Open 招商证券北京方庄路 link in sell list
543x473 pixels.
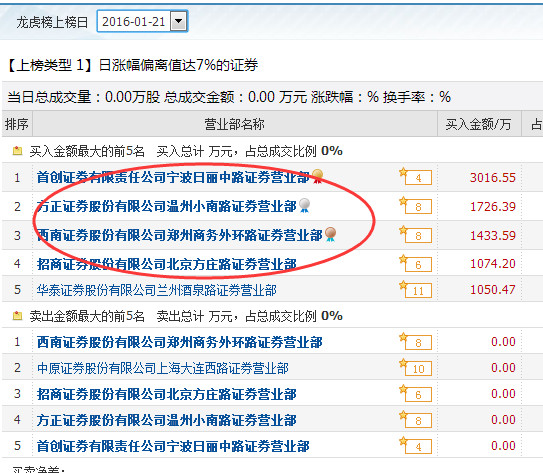tap(167, 394)
